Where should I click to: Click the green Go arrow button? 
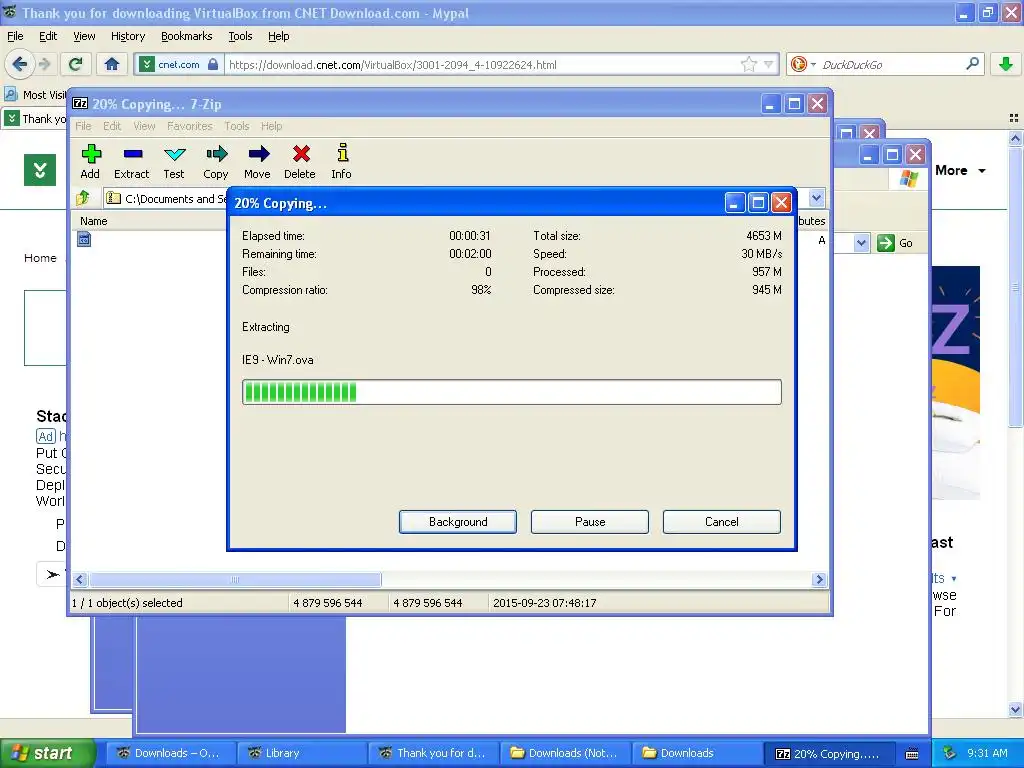886,243
